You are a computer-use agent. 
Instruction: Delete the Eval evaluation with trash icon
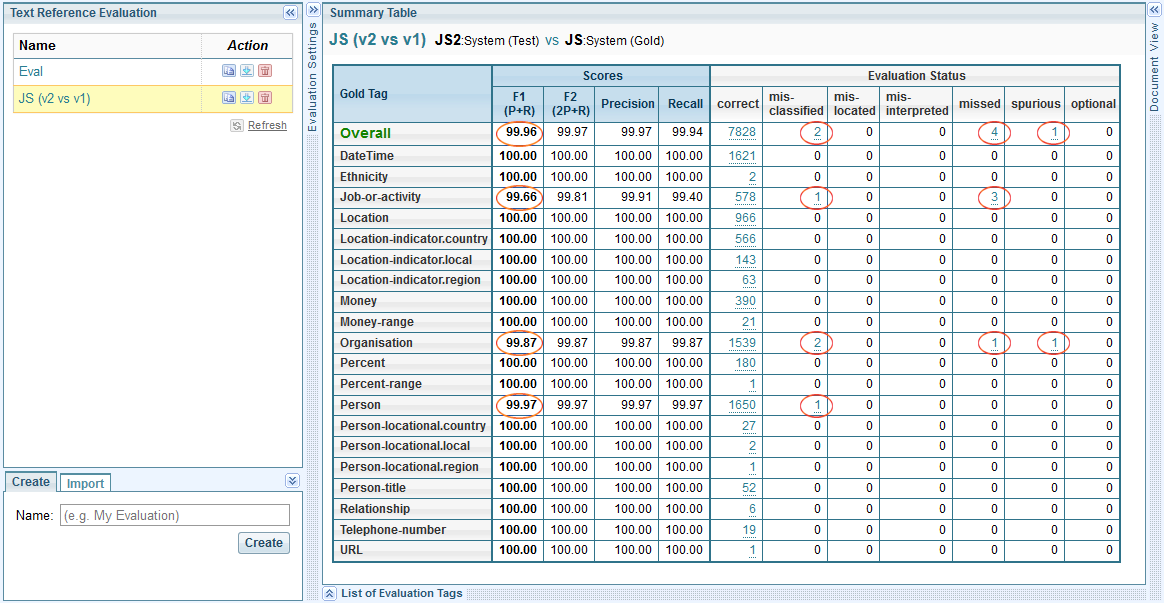265,71
